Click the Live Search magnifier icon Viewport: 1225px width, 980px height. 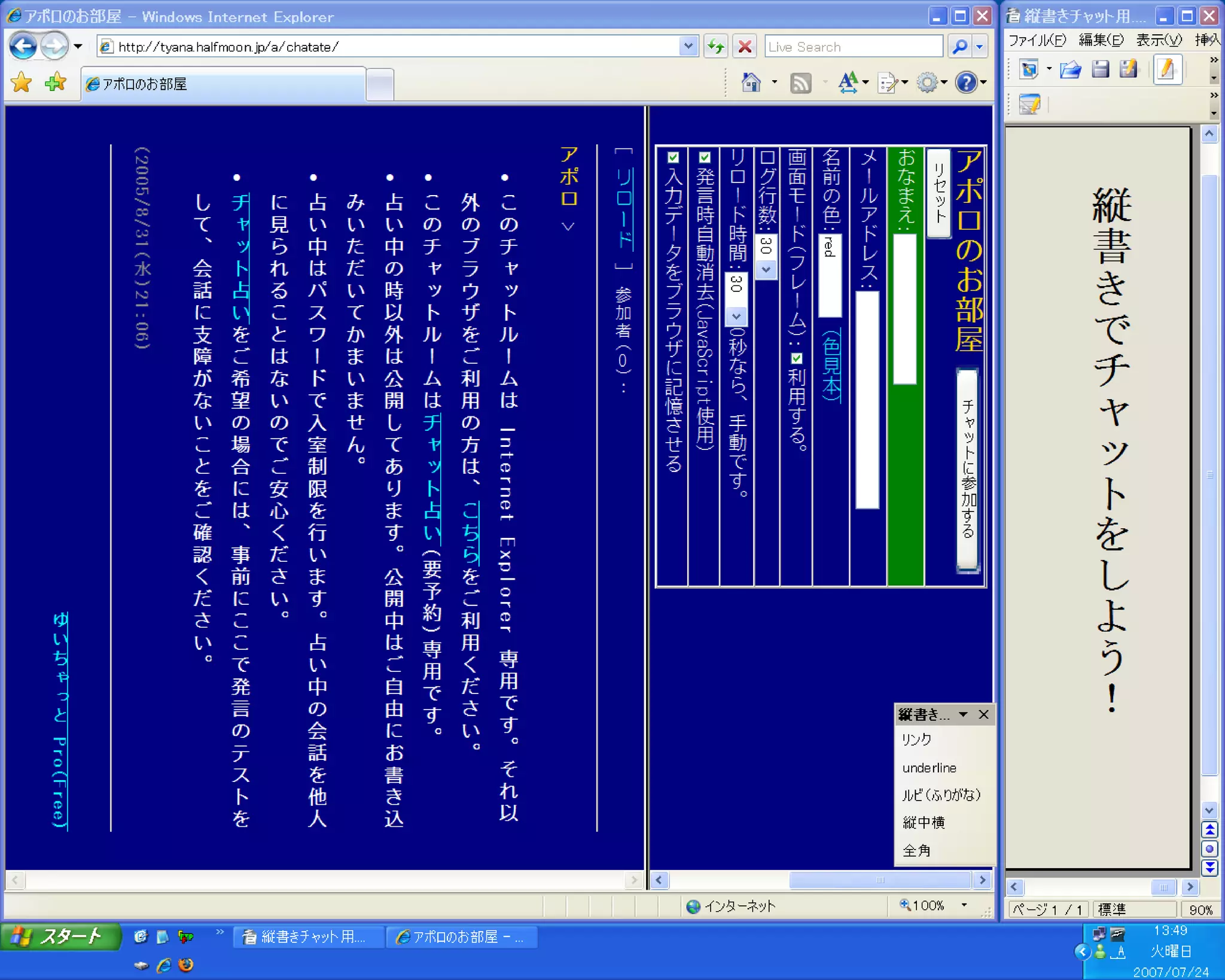point(959,47)
